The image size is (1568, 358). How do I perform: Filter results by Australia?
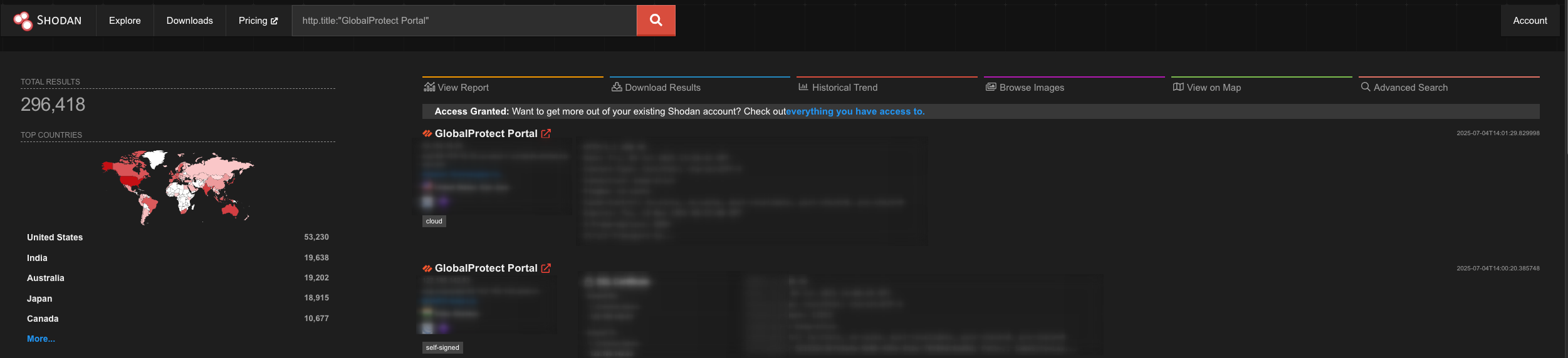point(46,278)
